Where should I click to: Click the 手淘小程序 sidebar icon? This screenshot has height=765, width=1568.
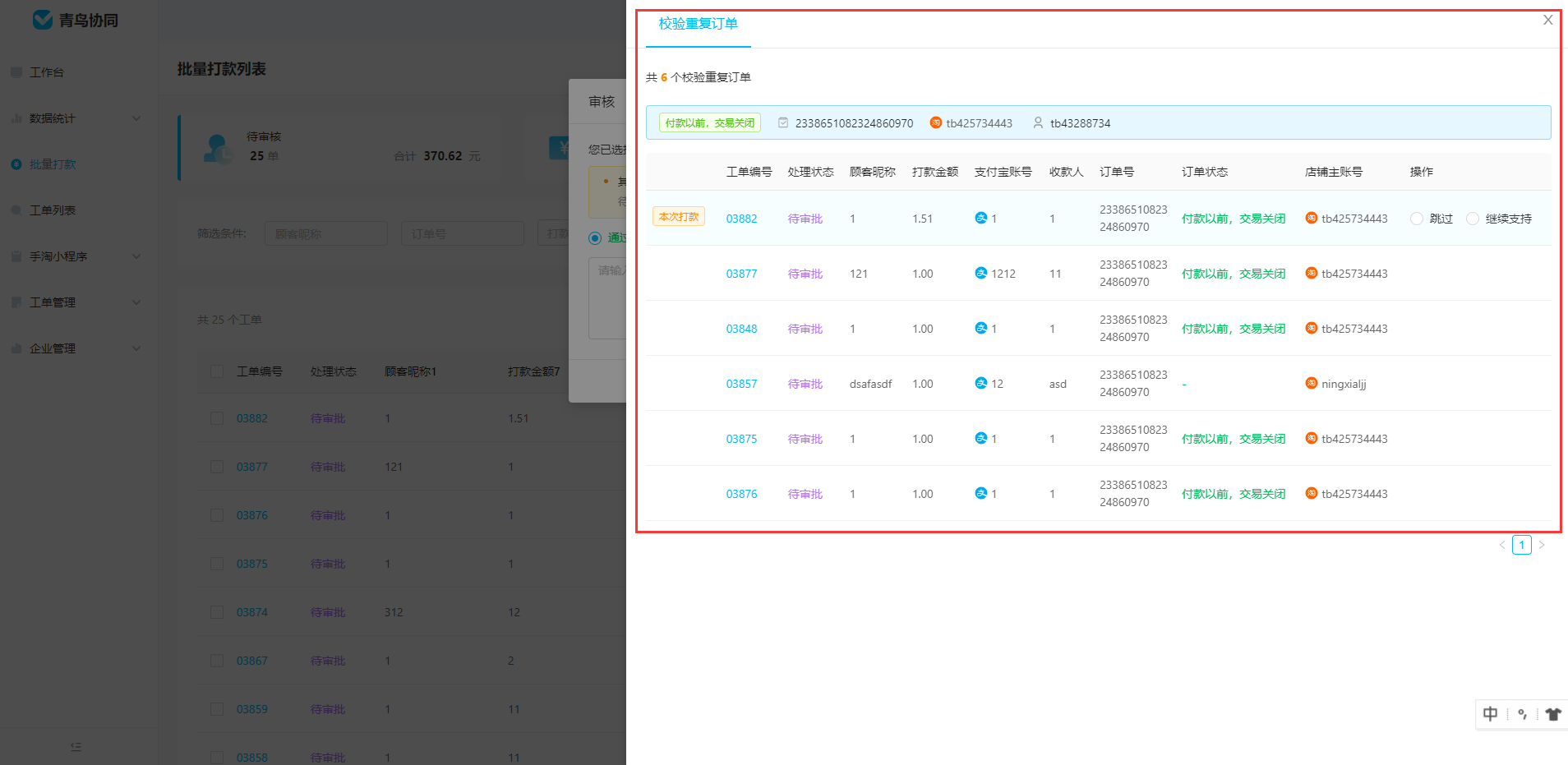coord(16,256)
